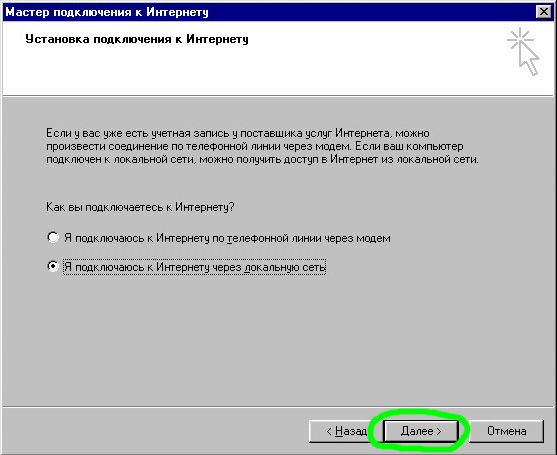This screenshot has width=557, height=455.
Task: Click the white header panel below the heading
Action: [x=249, y=71]
